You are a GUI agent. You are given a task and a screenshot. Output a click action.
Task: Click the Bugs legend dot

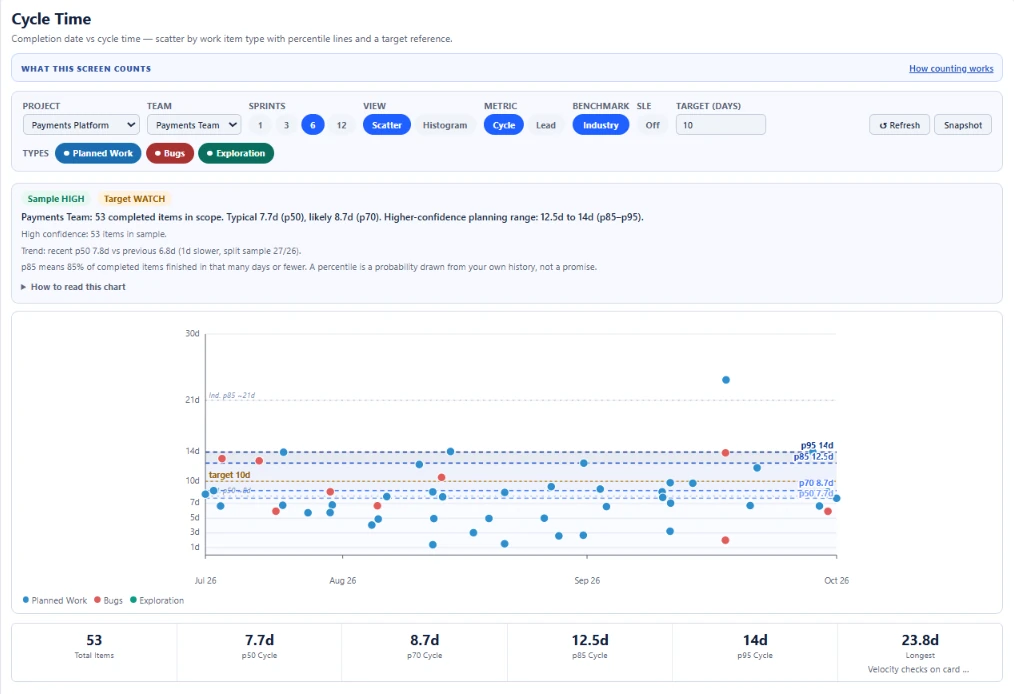pyautogui.click(x=97, y=600)
